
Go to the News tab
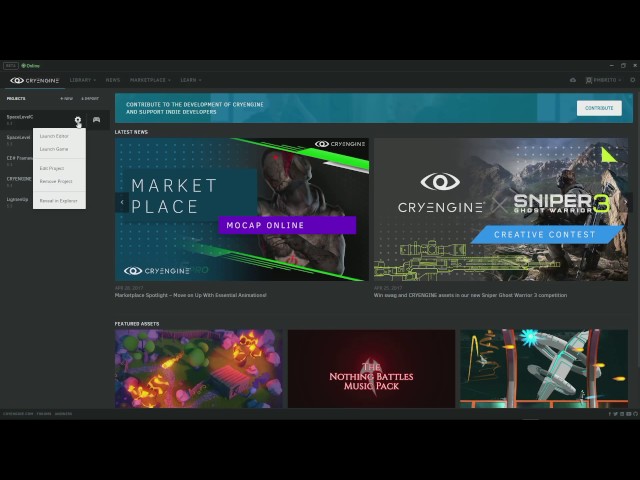click(x=113, y=80)
